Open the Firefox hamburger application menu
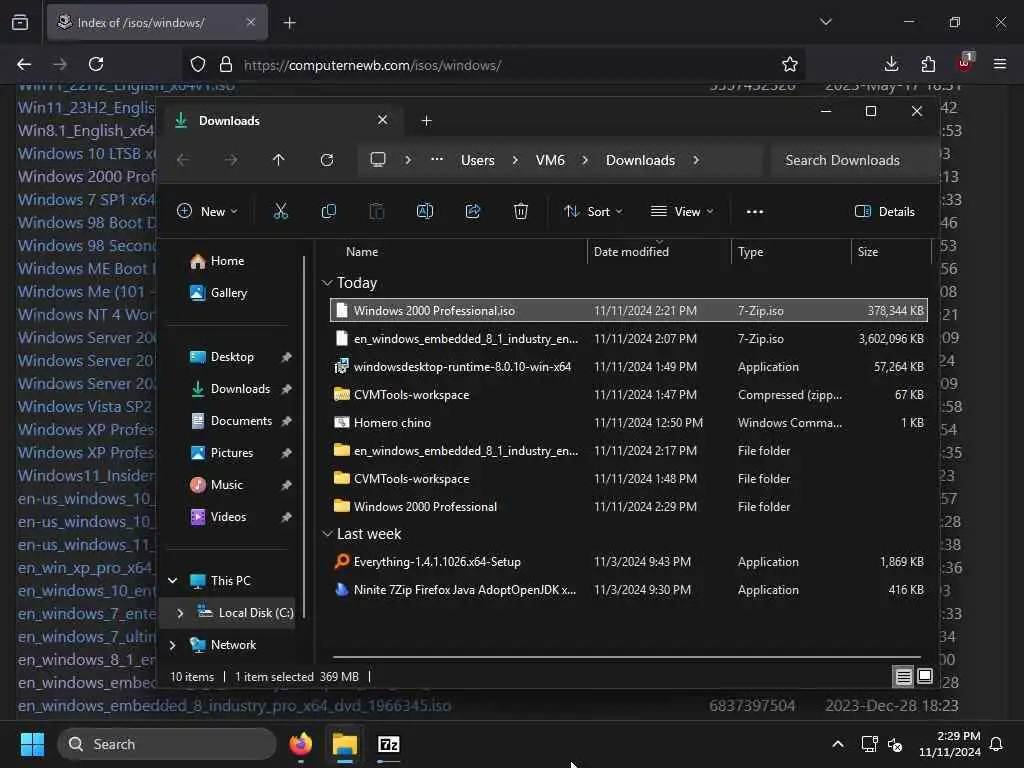 1000,64
